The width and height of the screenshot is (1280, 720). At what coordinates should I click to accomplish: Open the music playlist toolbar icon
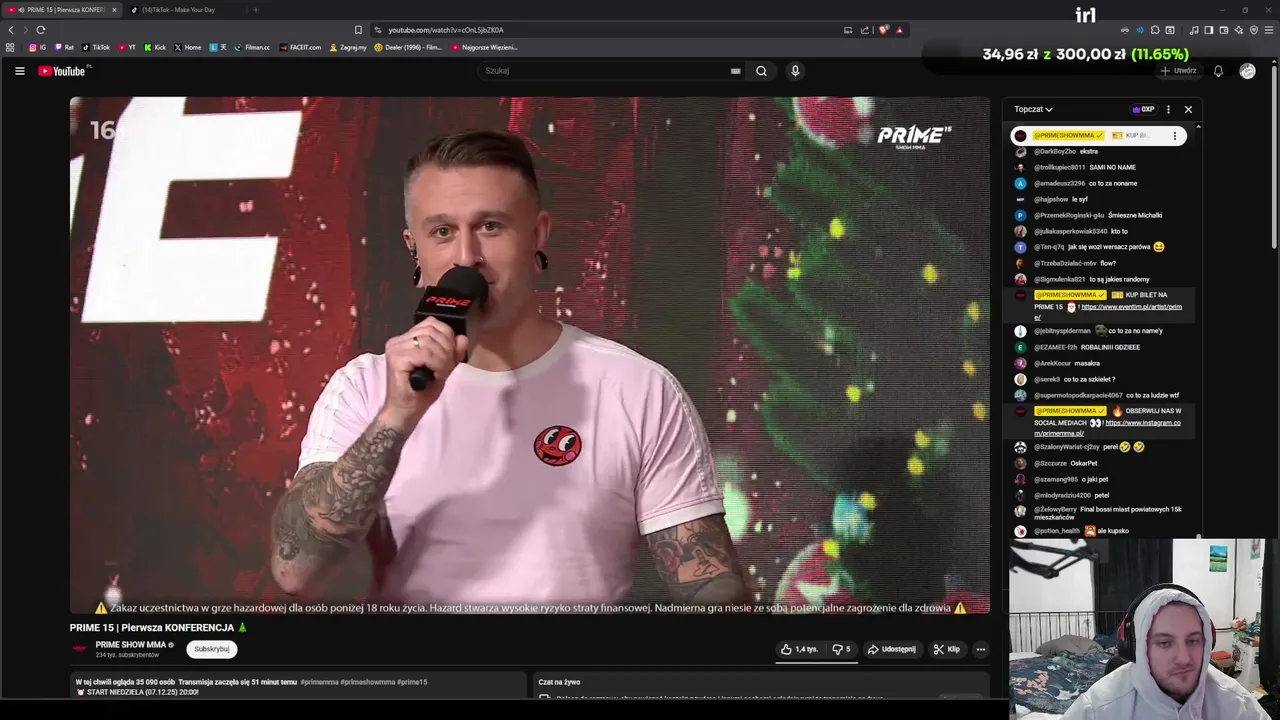click(1194, 30)
